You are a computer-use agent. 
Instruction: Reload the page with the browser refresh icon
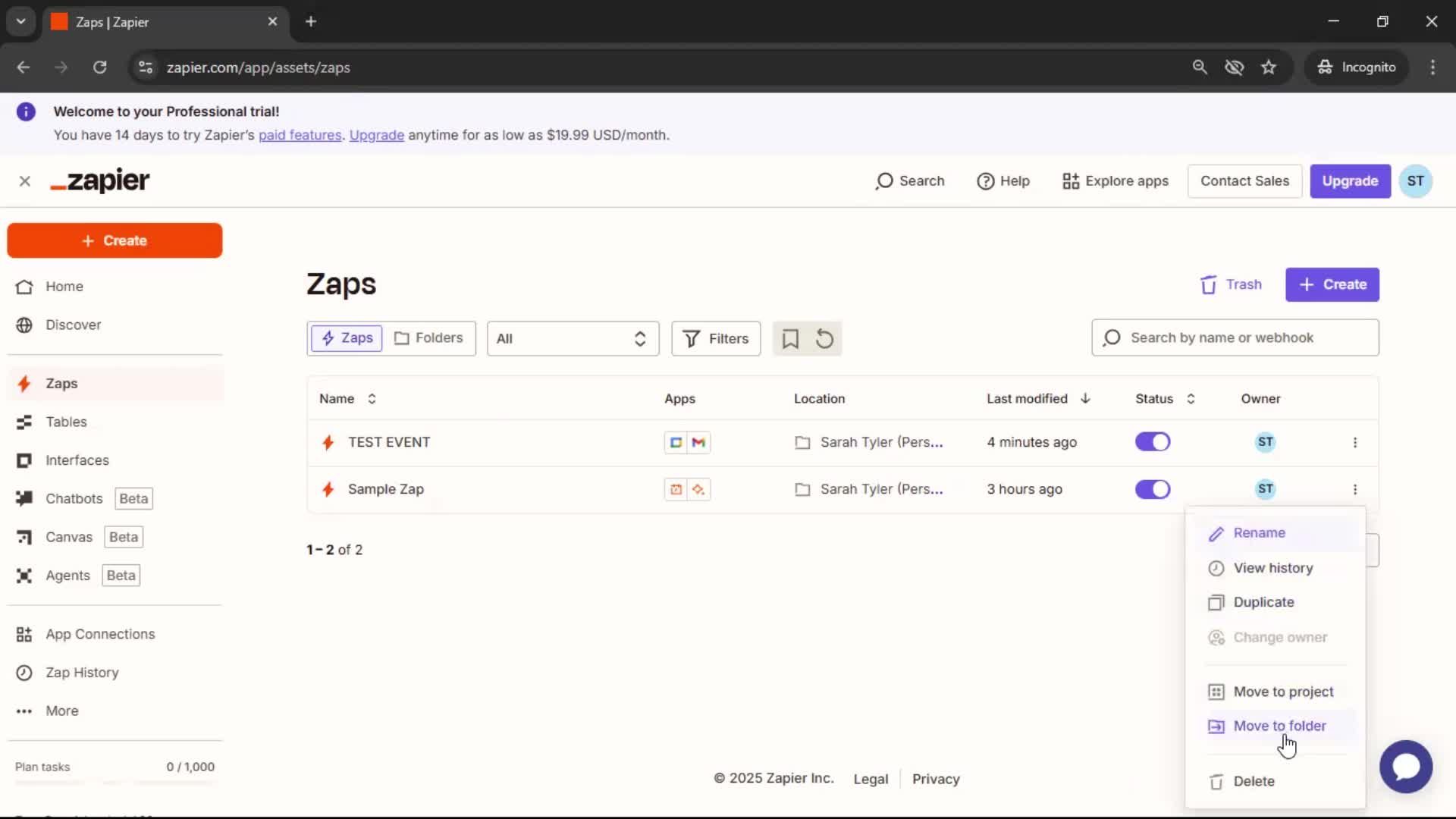pos(99,67)
